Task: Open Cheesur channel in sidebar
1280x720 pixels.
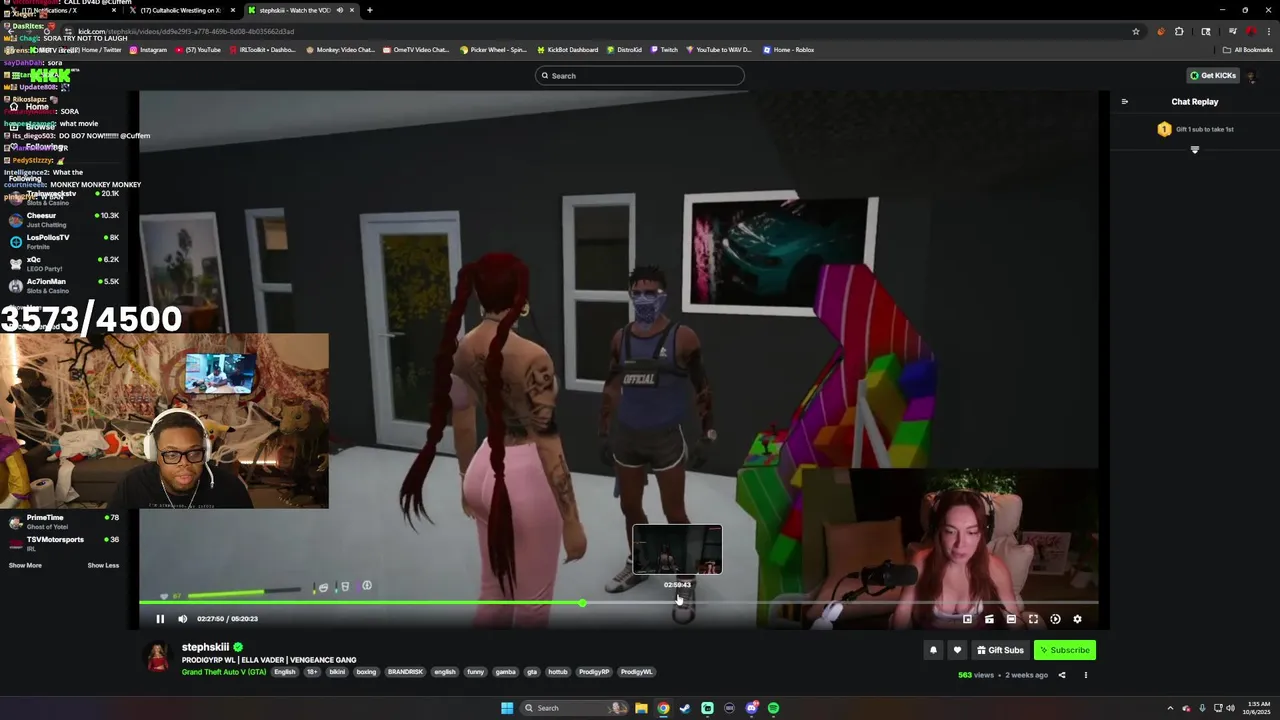Action: coord(62,220)
